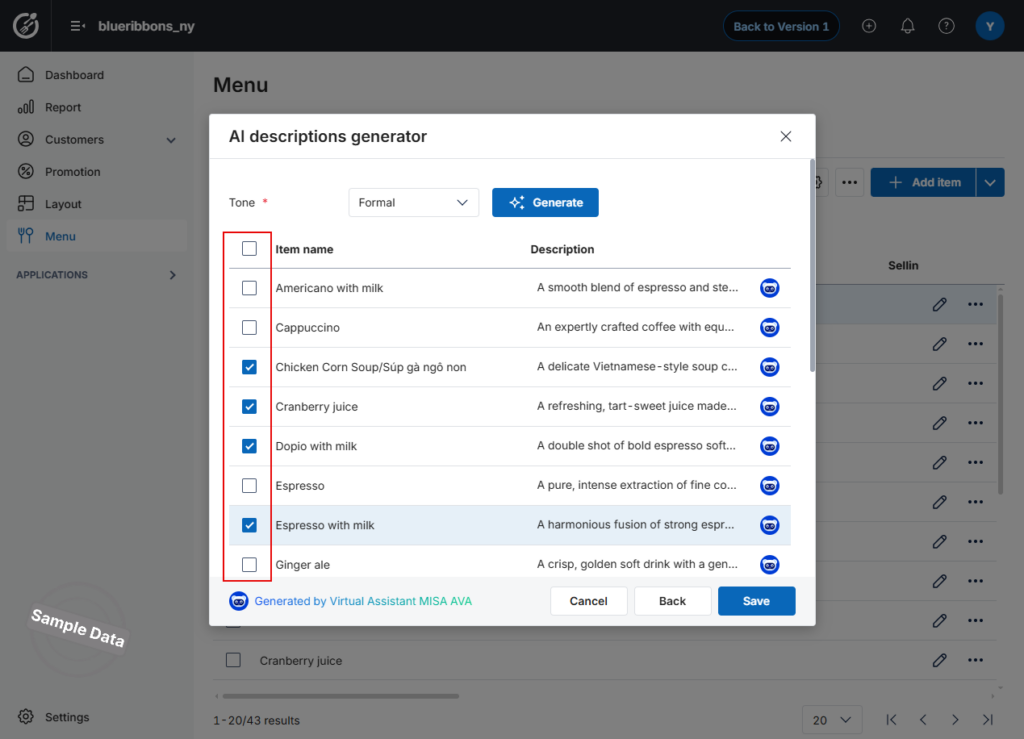
Task: Click Cancel in the dialog
Action: coord(588,601)
